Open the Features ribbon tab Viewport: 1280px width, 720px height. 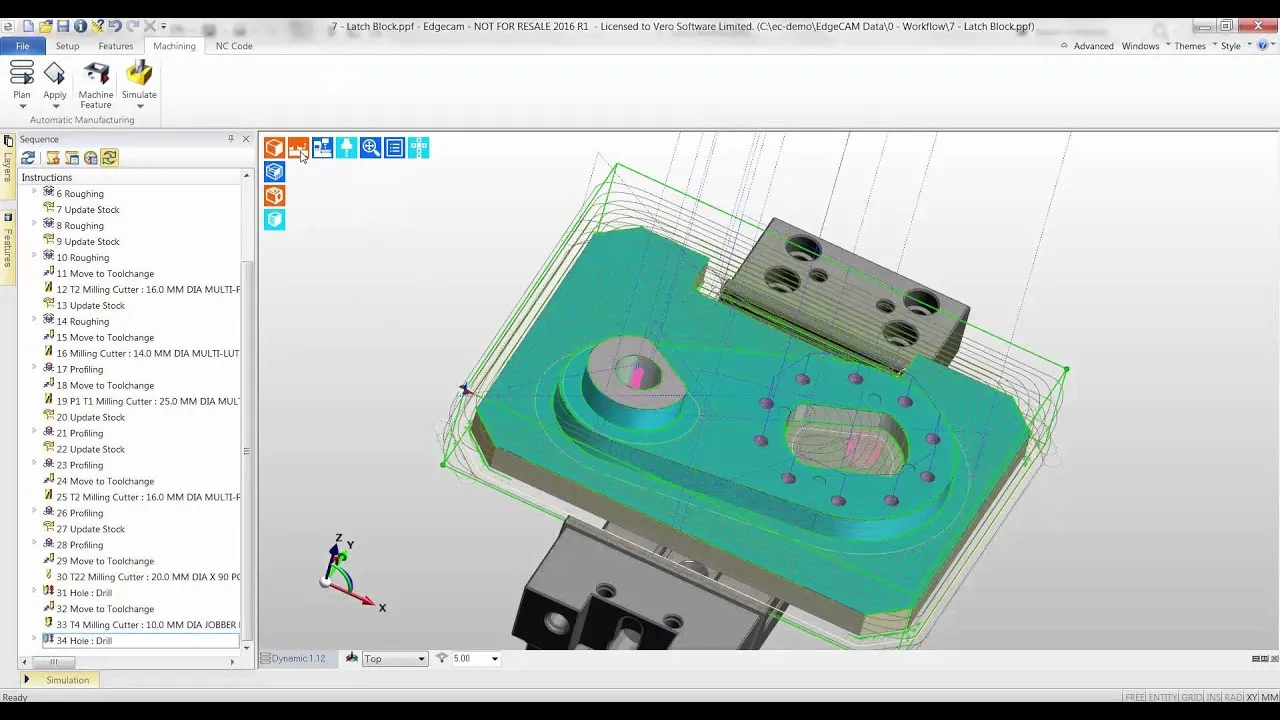[115, 46]
